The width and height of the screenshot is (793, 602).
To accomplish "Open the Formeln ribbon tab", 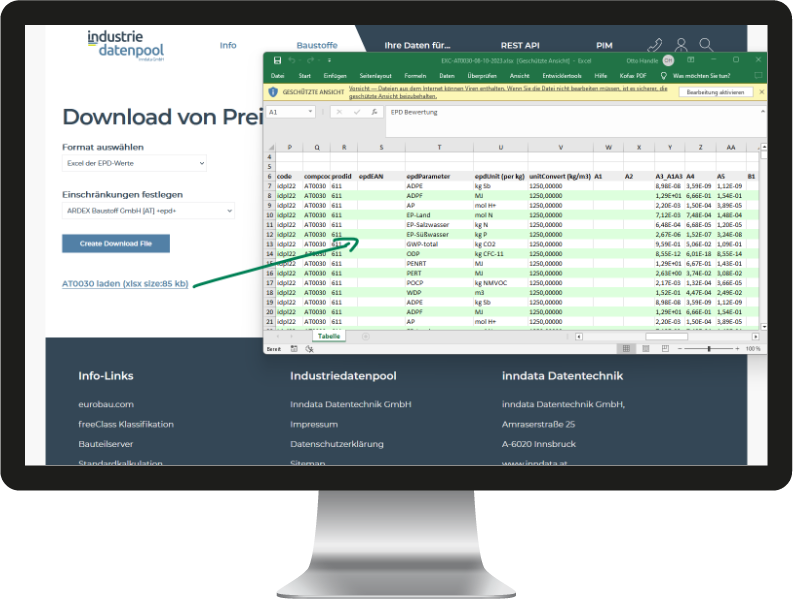I will click(x=415, y=76).
